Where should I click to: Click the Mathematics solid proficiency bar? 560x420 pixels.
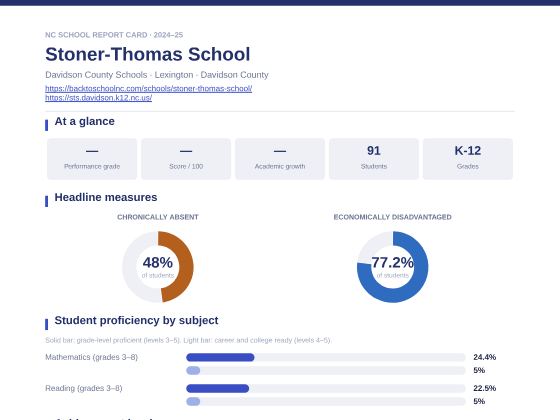[x=220, y=357]
